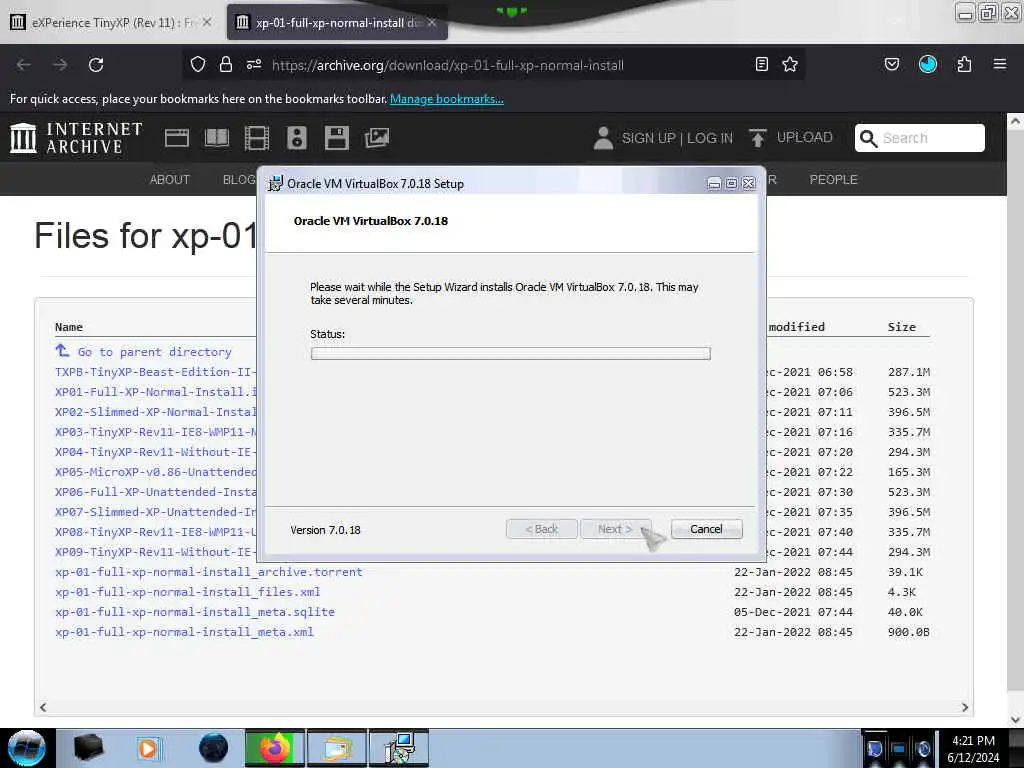Open the Video film icon
Image resolution: width=1024 pixels, height=768 pixels.
tap(257, 138)
